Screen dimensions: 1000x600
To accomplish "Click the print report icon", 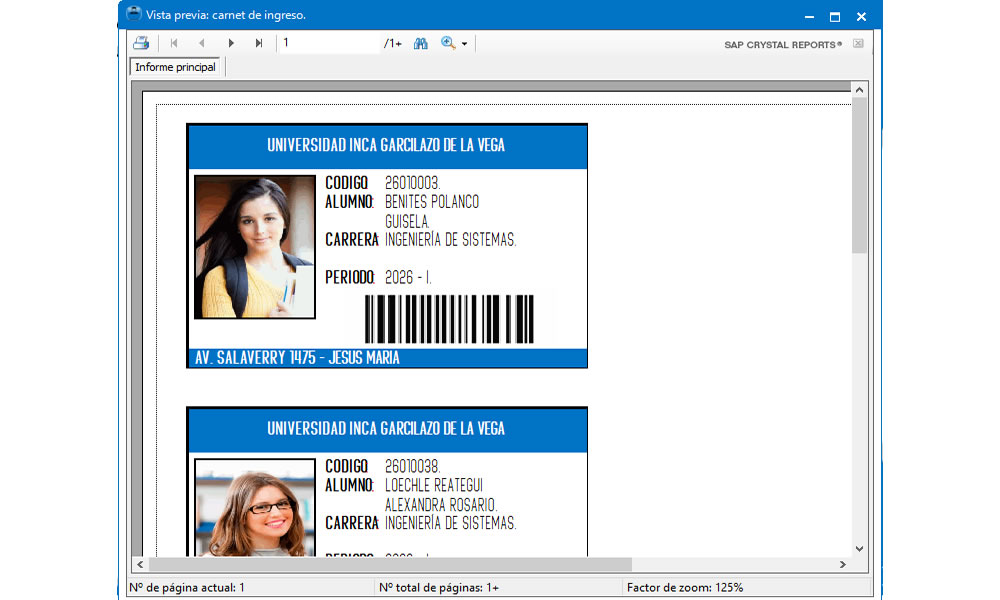I will pos(141,43).
